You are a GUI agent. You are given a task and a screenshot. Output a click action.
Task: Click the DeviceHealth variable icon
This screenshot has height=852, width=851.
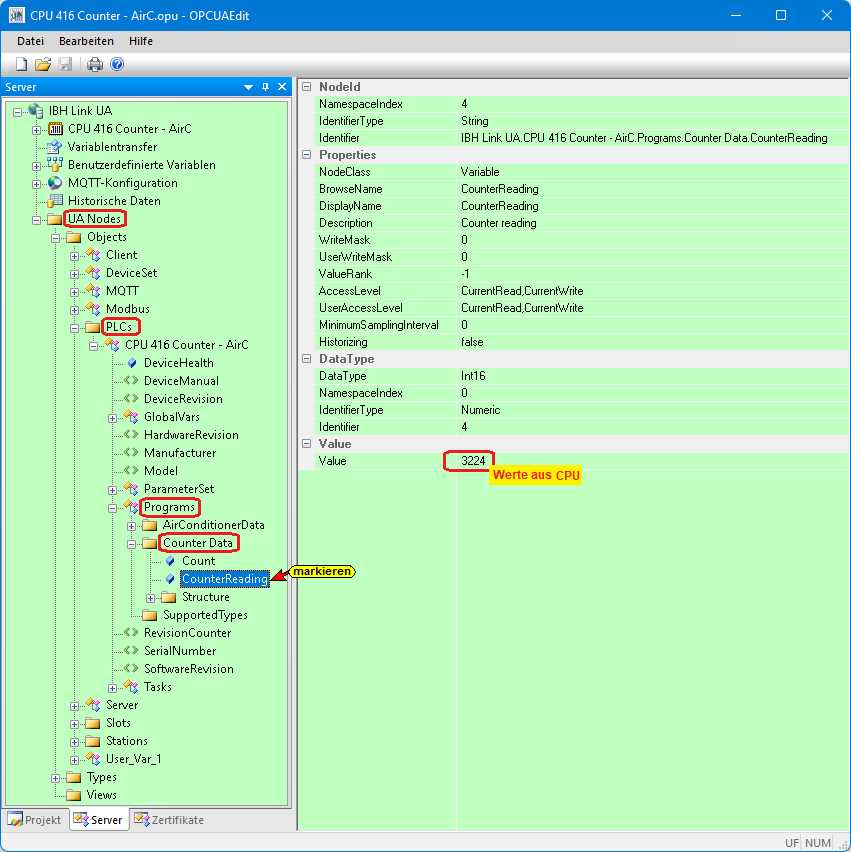tap(132, 363)
